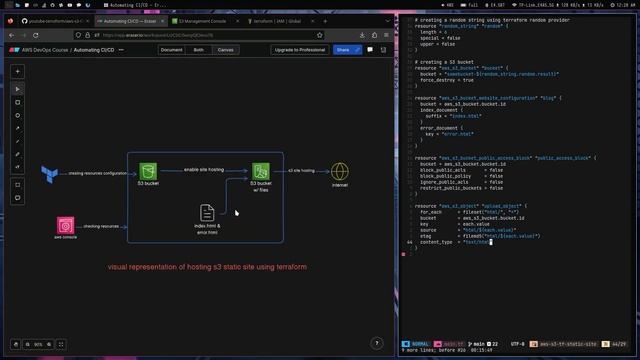Viewport: 640px width, 360px height.
Task: Click the 'enable site hosting' arrow label
Action: click(x=204, y=169)
